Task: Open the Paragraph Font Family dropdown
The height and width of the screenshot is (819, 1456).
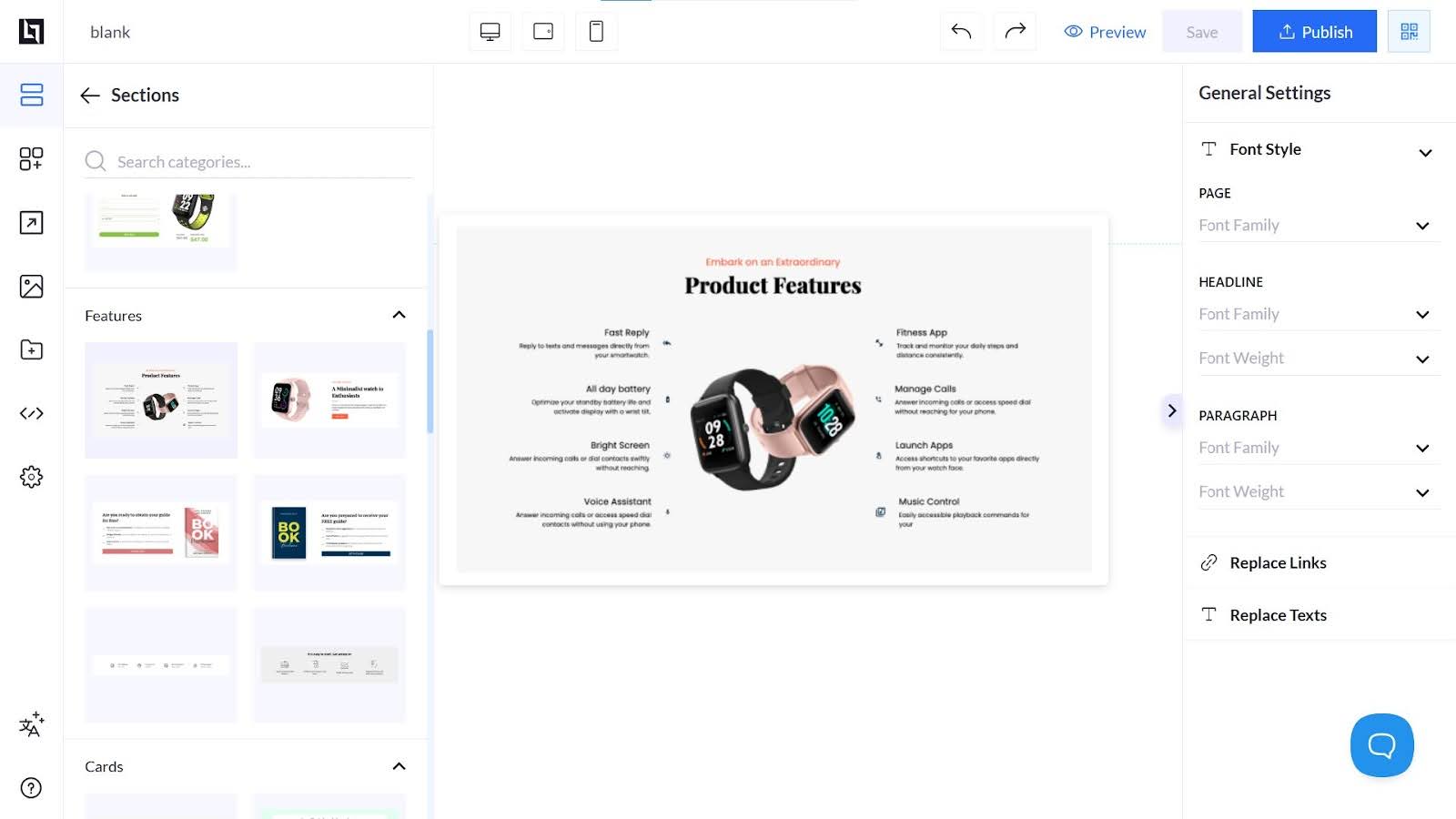Action: [x=1319, y=448]
